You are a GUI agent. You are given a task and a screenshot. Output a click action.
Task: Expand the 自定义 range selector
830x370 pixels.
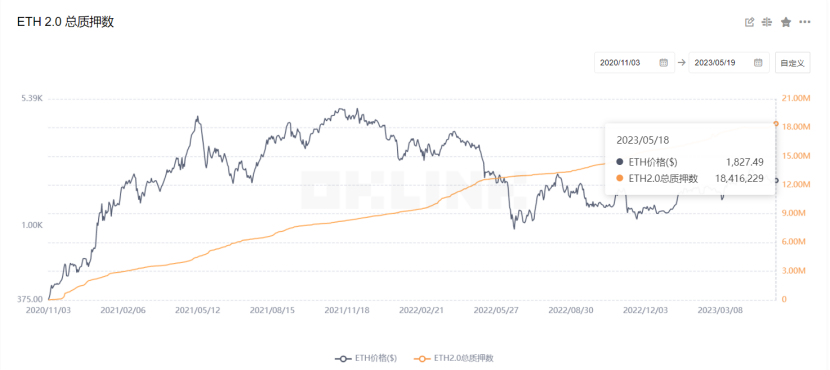(x=792, y=62)
